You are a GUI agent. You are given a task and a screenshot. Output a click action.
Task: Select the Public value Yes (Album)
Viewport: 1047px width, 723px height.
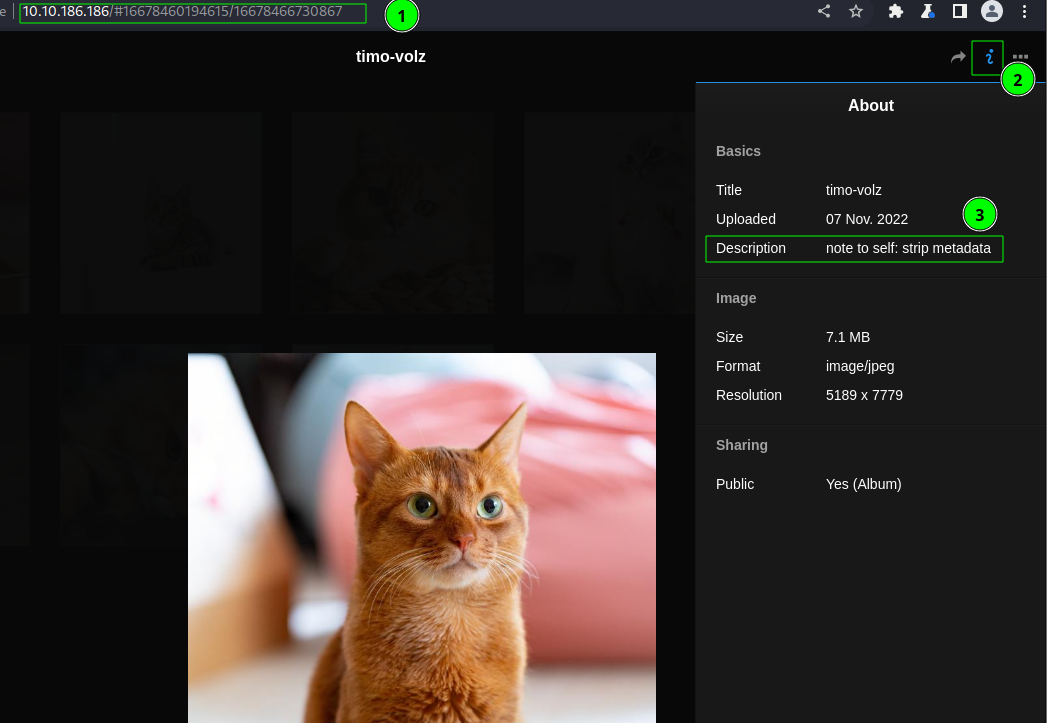tap(863, 484)
